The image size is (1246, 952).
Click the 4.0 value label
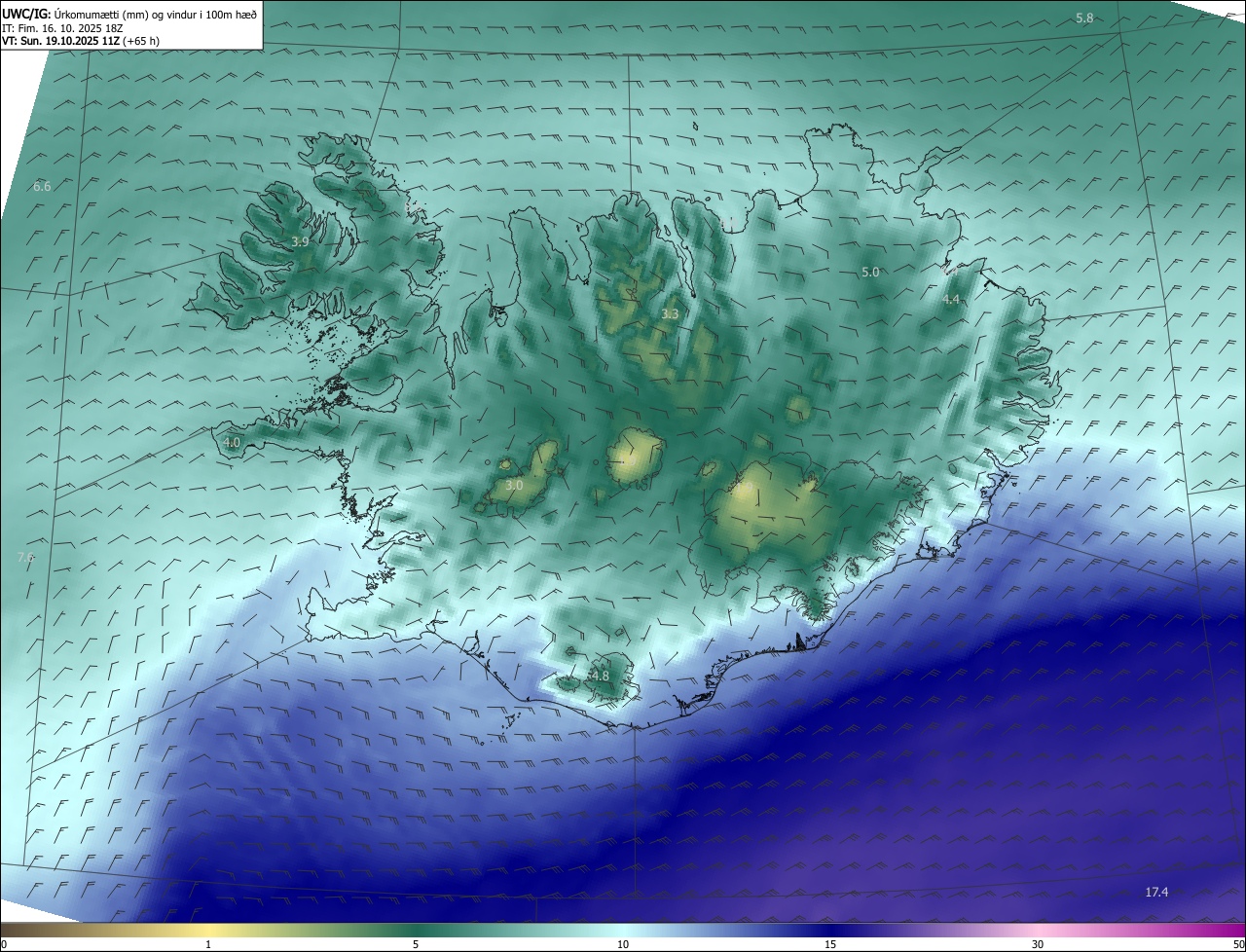tap(232, 442)
